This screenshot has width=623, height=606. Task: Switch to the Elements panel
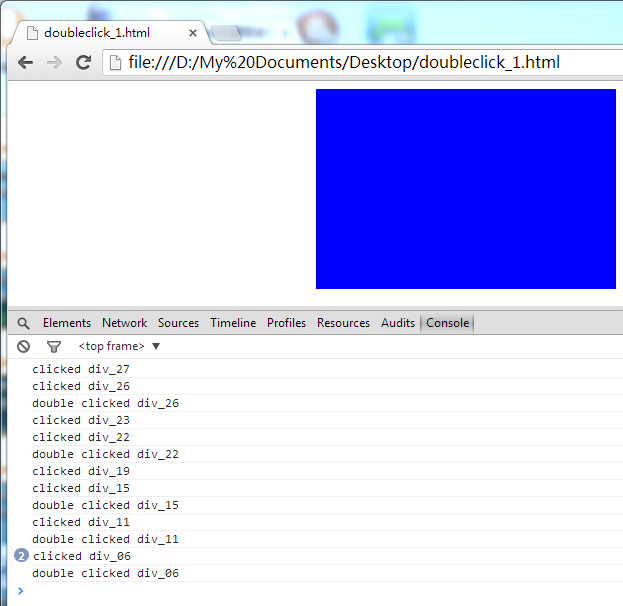coord(67,323)
